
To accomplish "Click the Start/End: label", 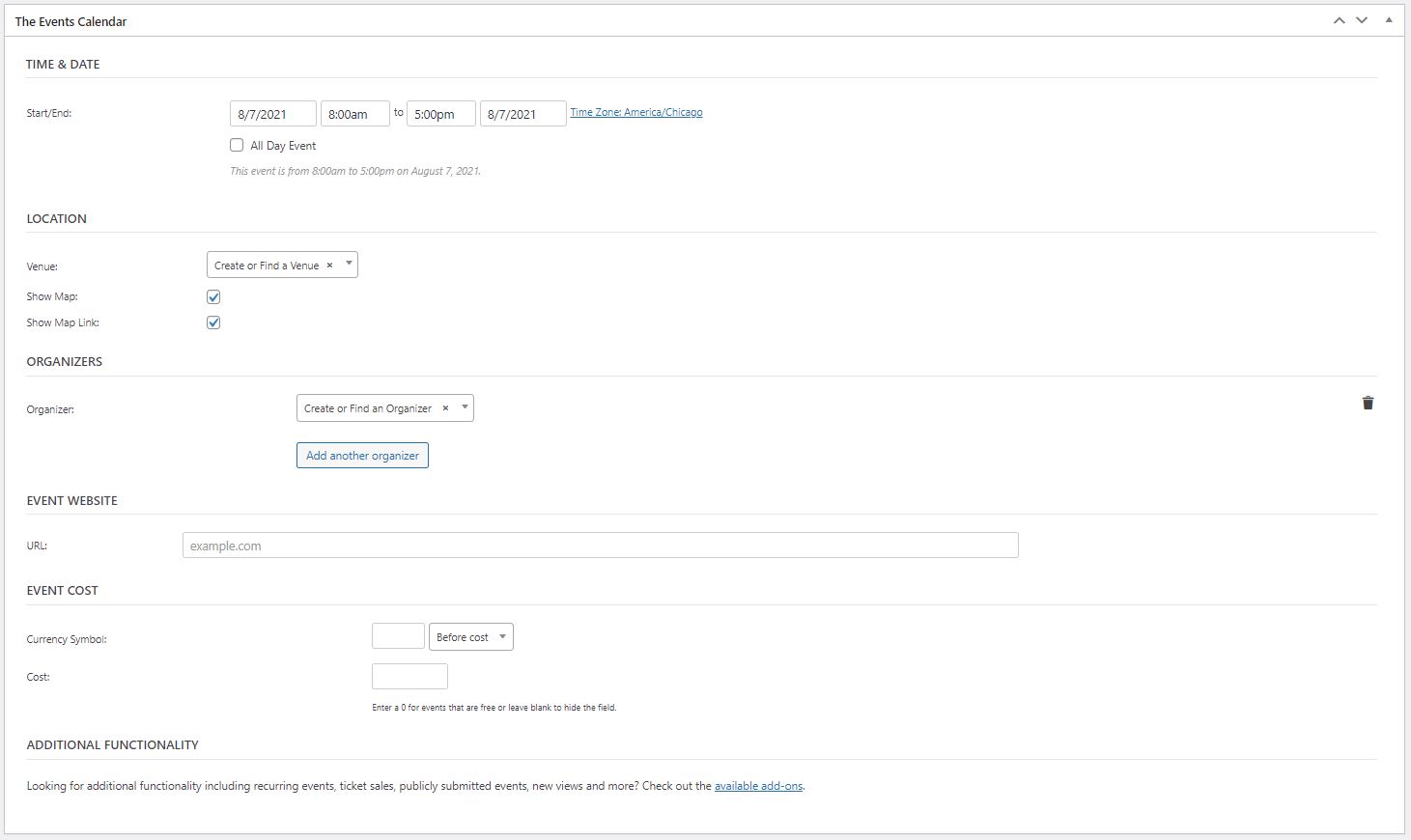I will pyautogui.click(x=48, y=113).
